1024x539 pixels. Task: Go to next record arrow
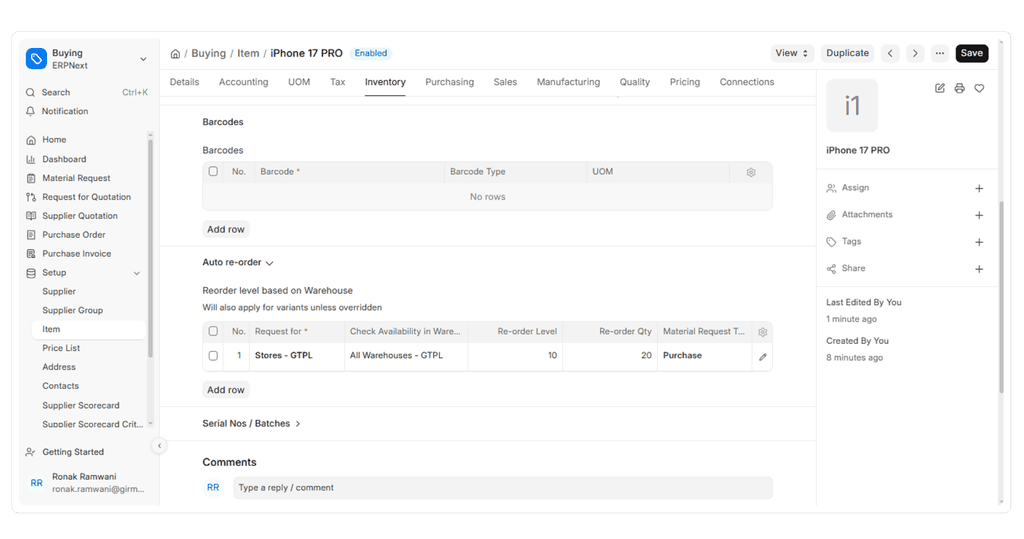pyautogui.click(x=915, y=54)
